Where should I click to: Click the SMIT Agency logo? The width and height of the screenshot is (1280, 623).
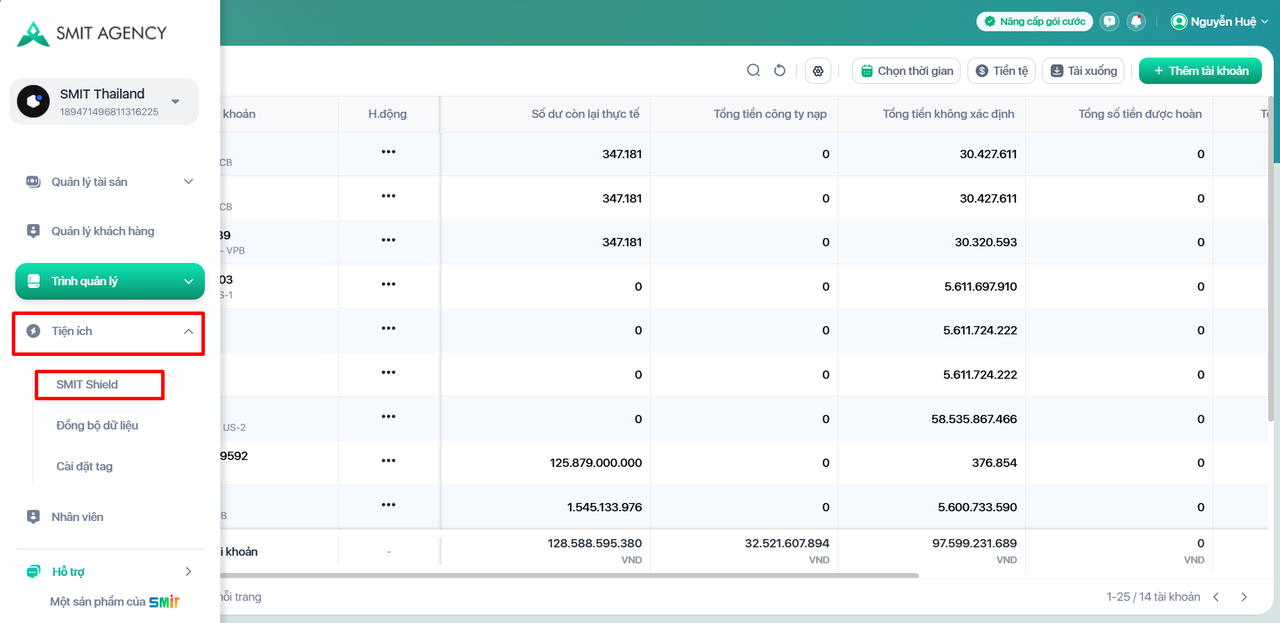[92, 33]
